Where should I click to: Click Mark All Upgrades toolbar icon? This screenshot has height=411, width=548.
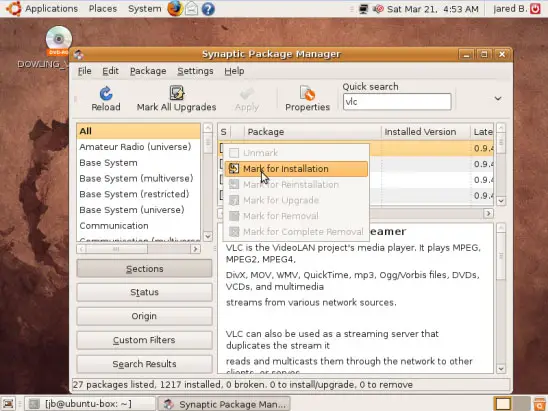tap(176, 93)
